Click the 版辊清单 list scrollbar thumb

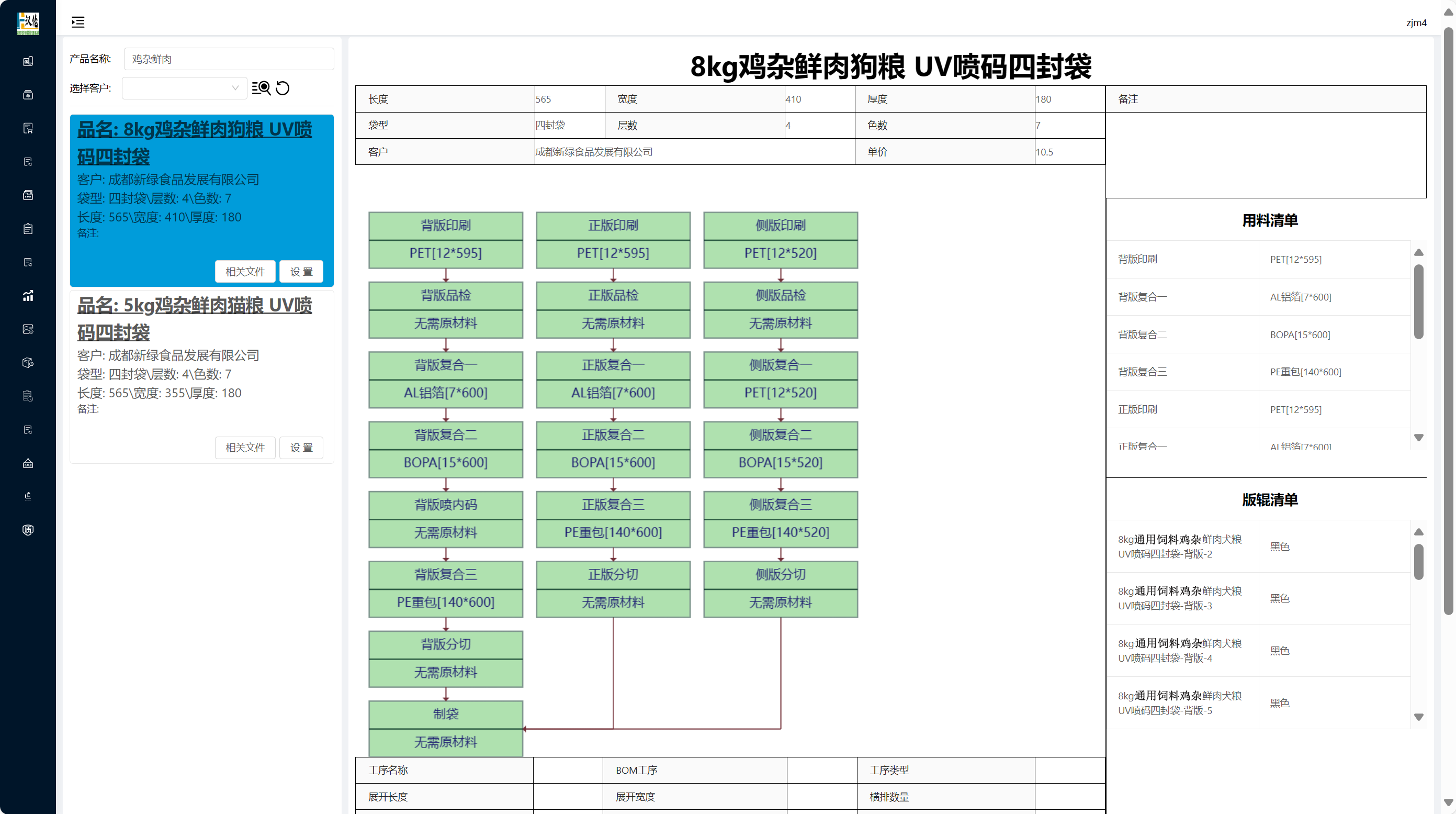(1418, 562)
